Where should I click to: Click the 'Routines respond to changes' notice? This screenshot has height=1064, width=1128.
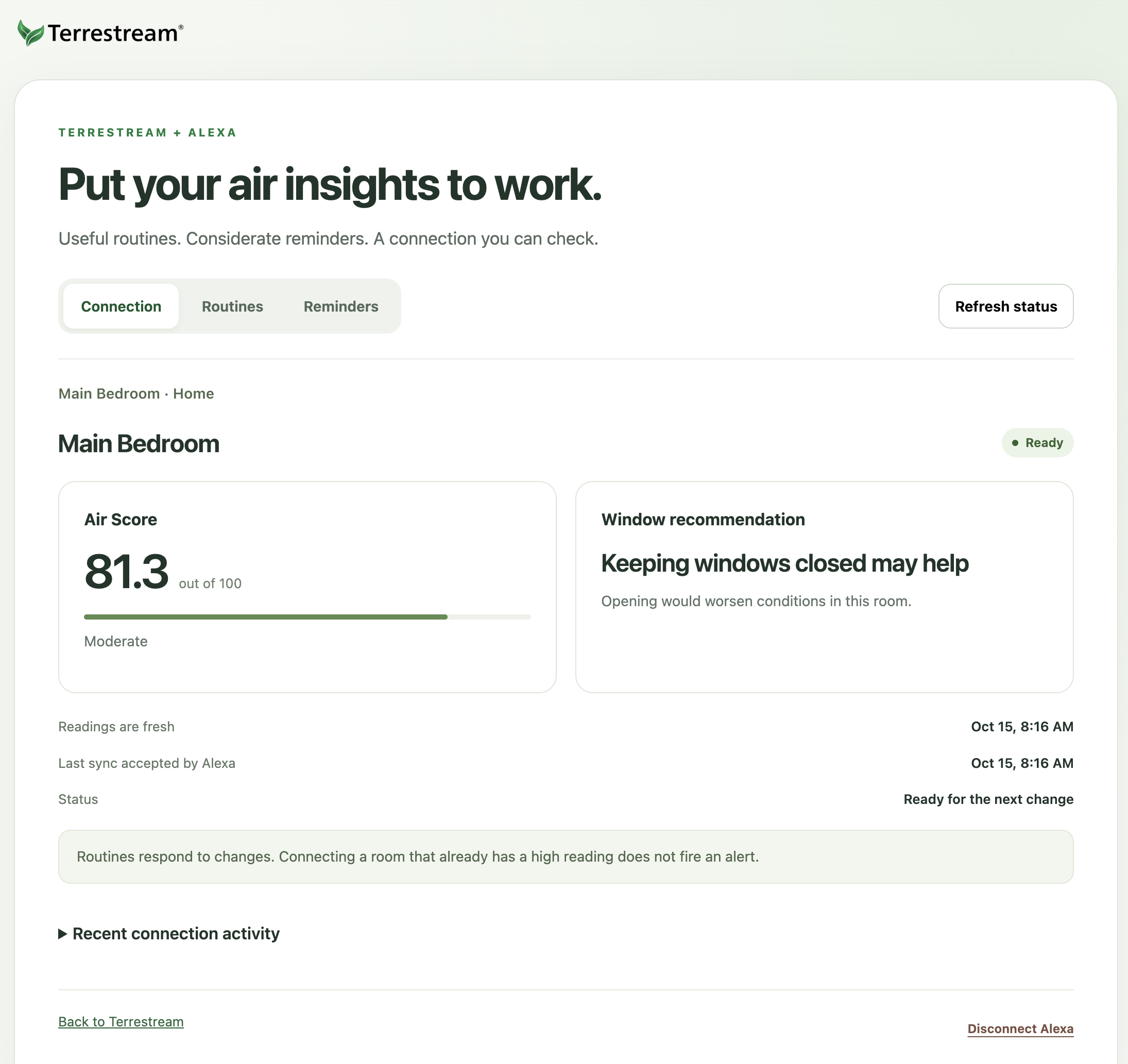click(566, 856)
